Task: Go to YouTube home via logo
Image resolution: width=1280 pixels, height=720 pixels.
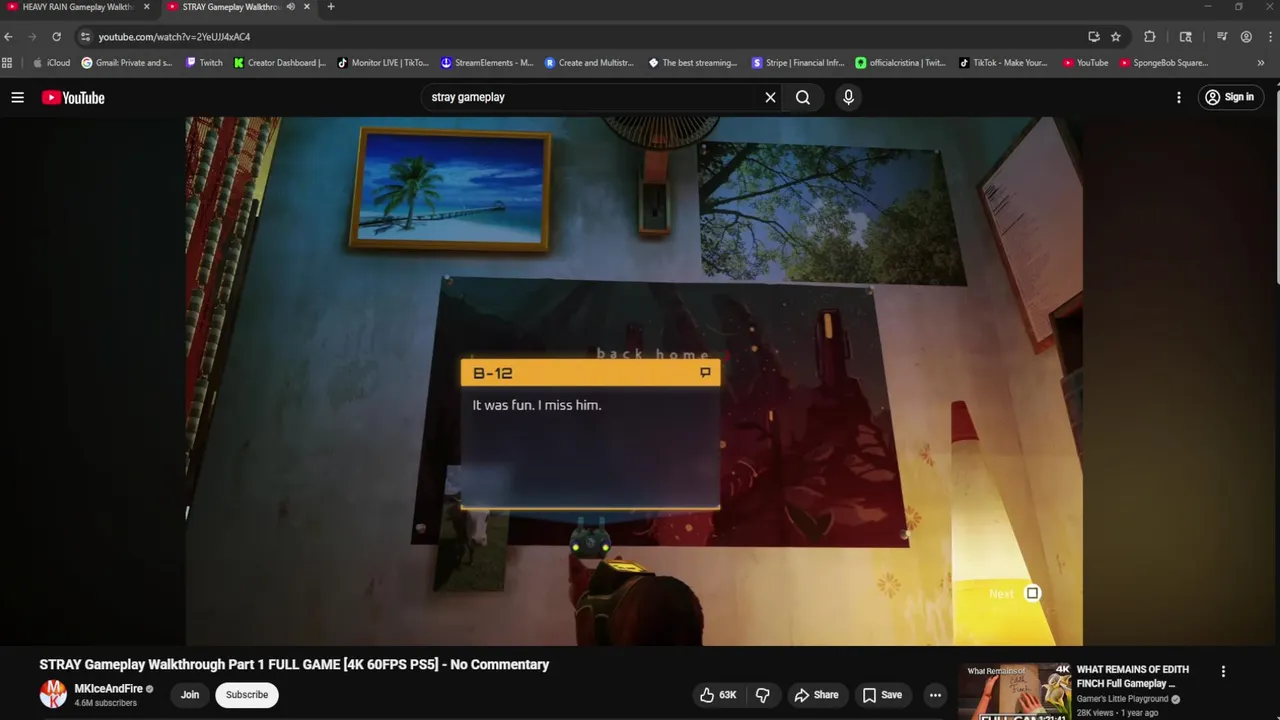Action: pos(73,97)
